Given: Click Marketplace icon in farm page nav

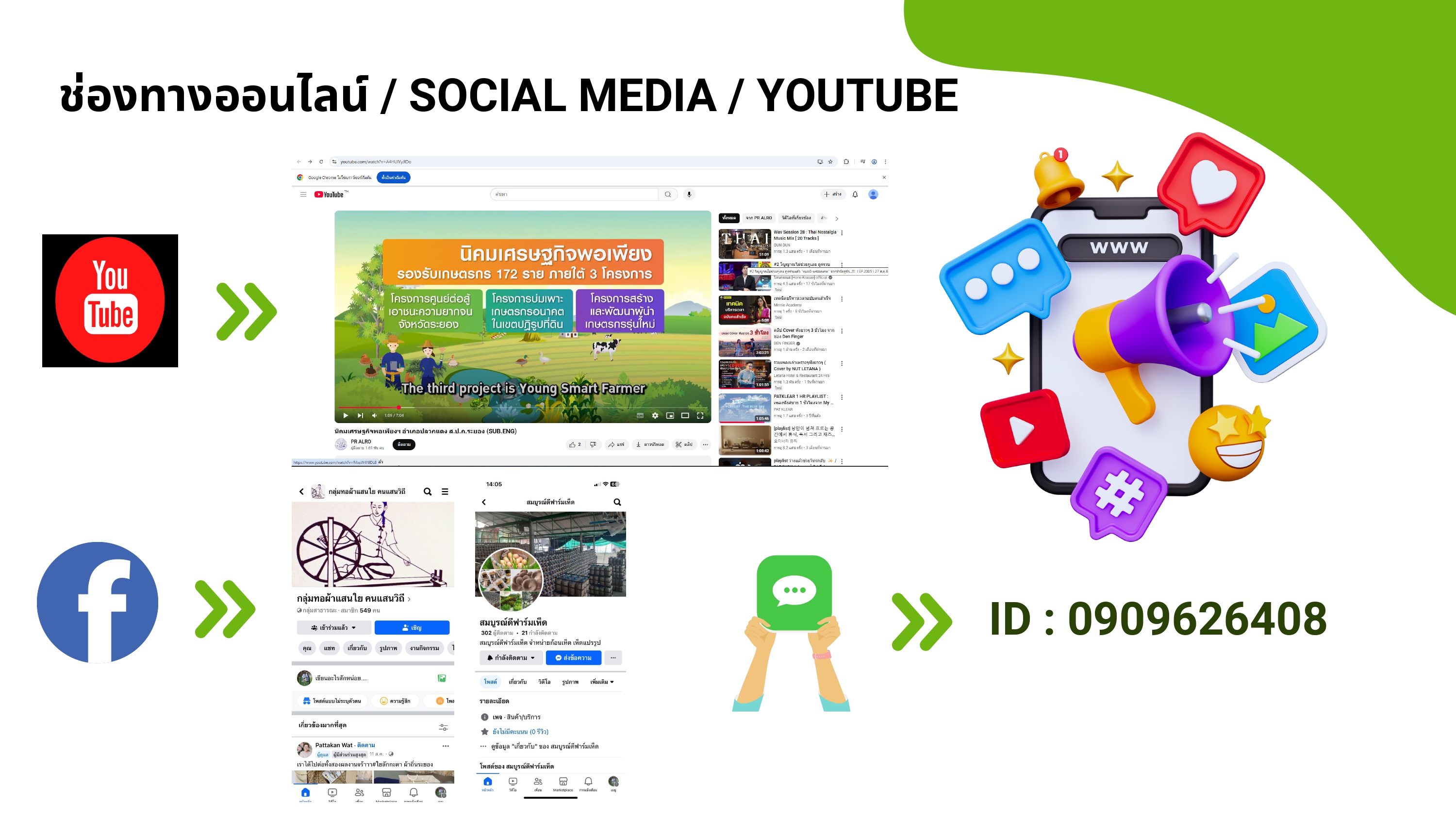Looking at the screenshot, I should pos(563,782).
